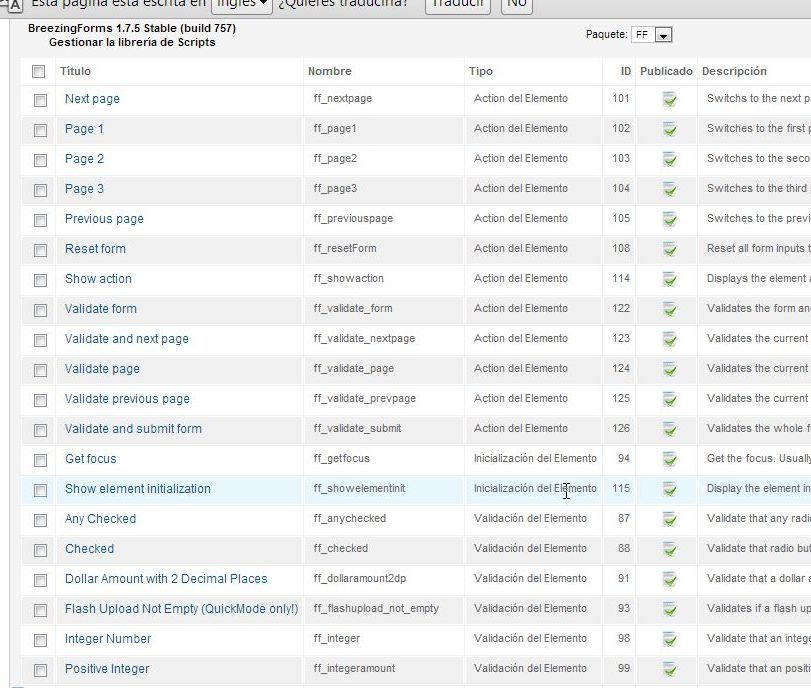
Task: Toggle published icon for Validate and submit form
Action: (x=669, y=429)
